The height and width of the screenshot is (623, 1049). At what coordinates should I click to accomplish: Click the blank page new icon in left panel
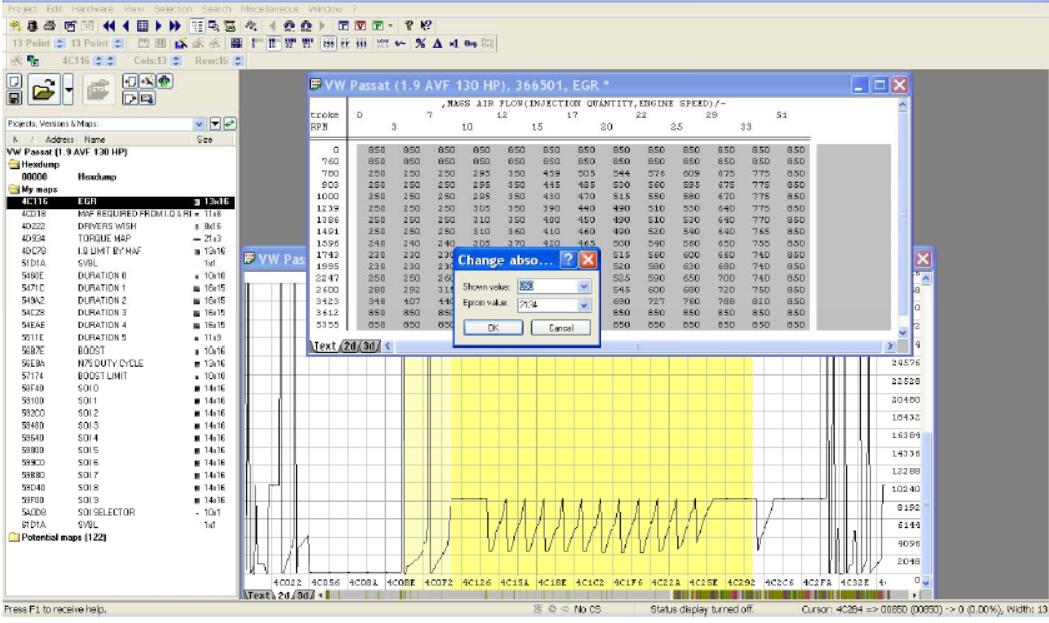click(x=14, y=82)
